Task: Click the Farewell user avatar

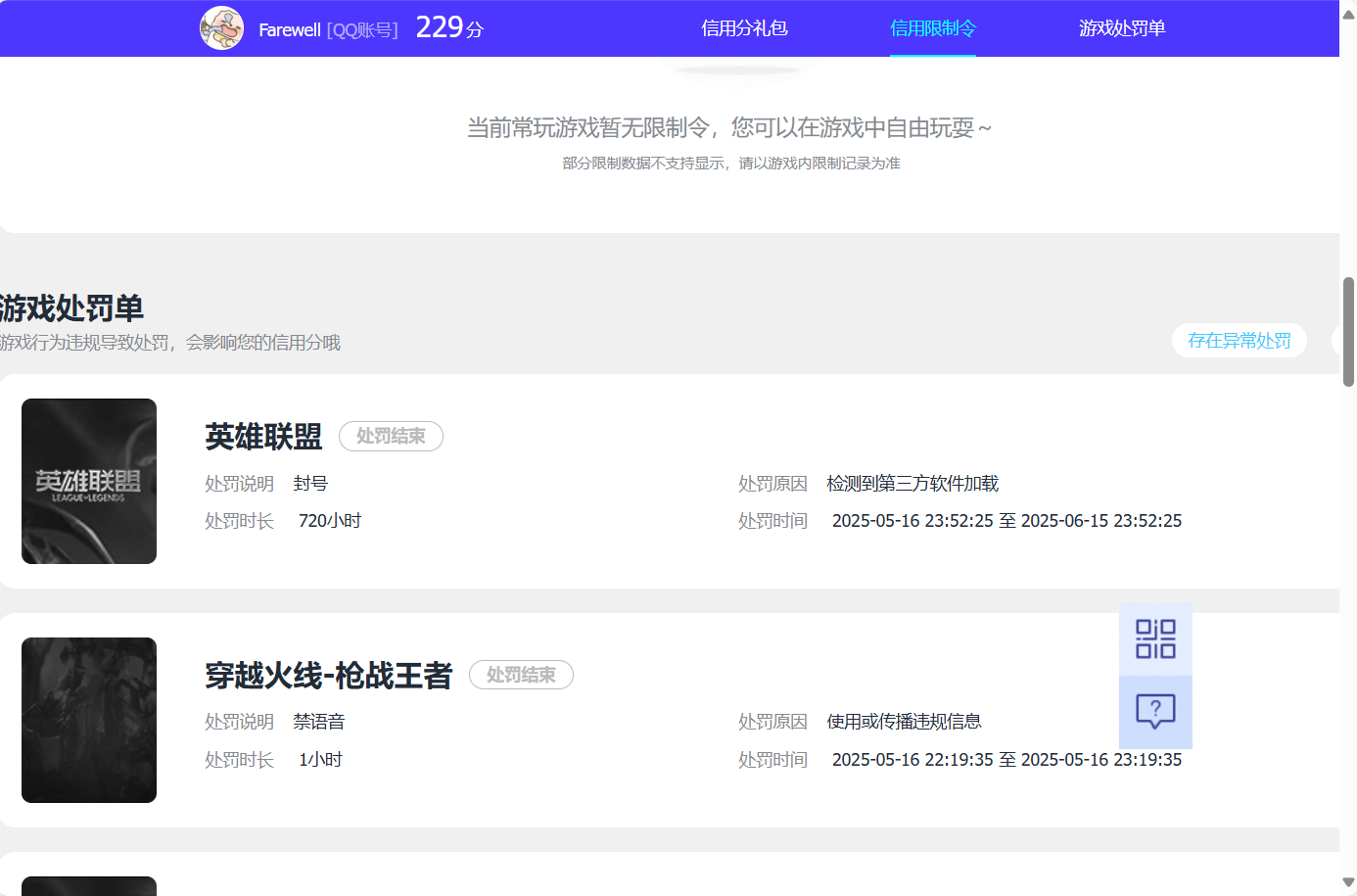Action: pos(221,28)
